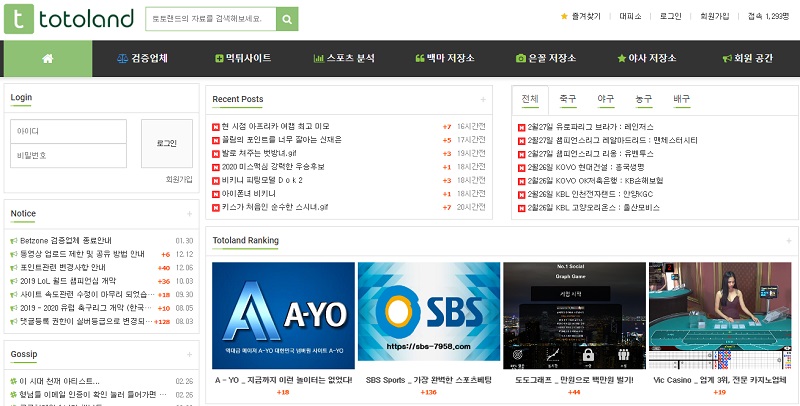This screenshot has height=406, width=800.
Task: Expand Recent Posts with plus icon
Action: pyautogui.click(x=483, y=99)
